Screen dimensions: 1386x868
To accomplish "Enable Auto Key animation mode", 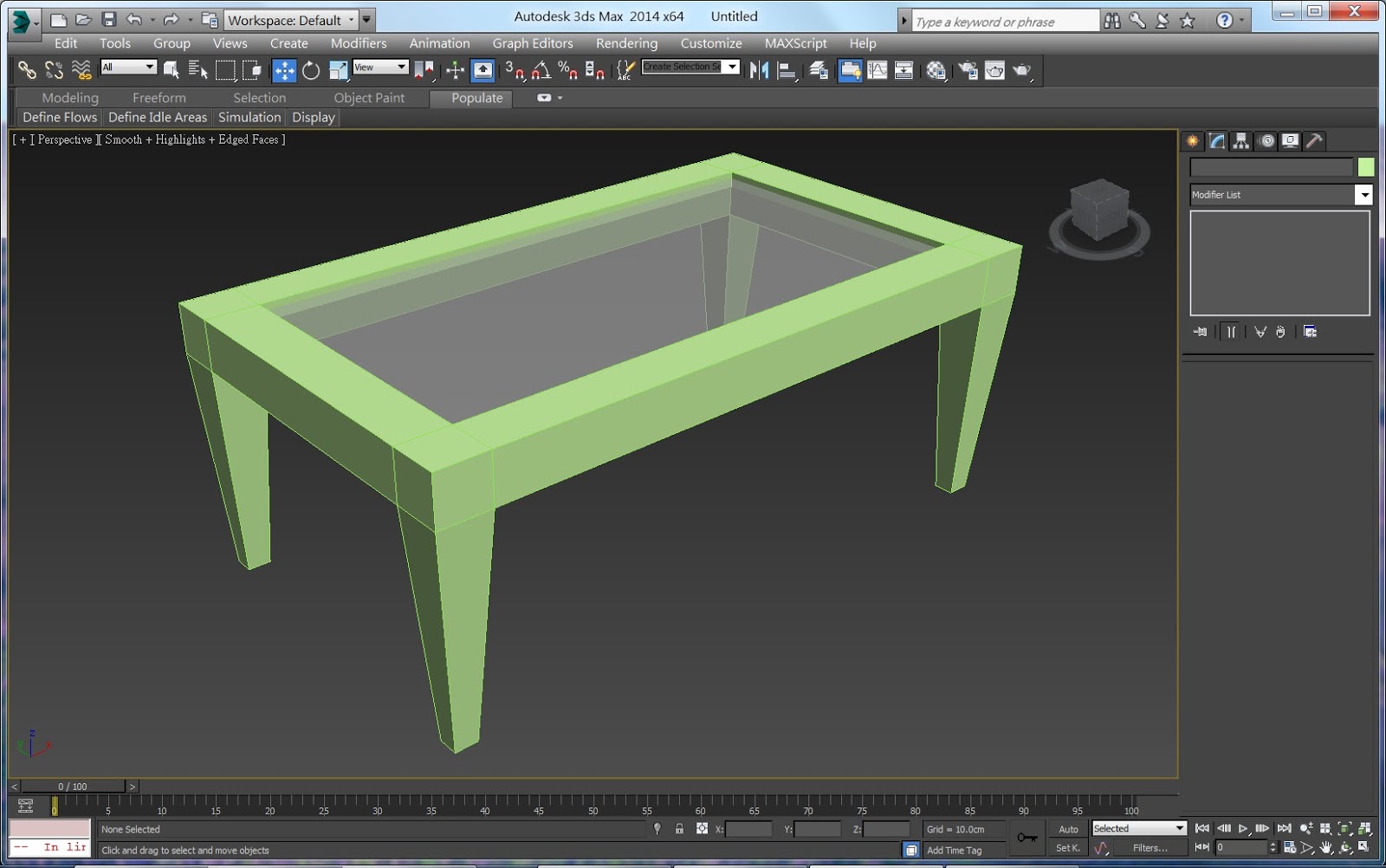I will coord(1068,829).
